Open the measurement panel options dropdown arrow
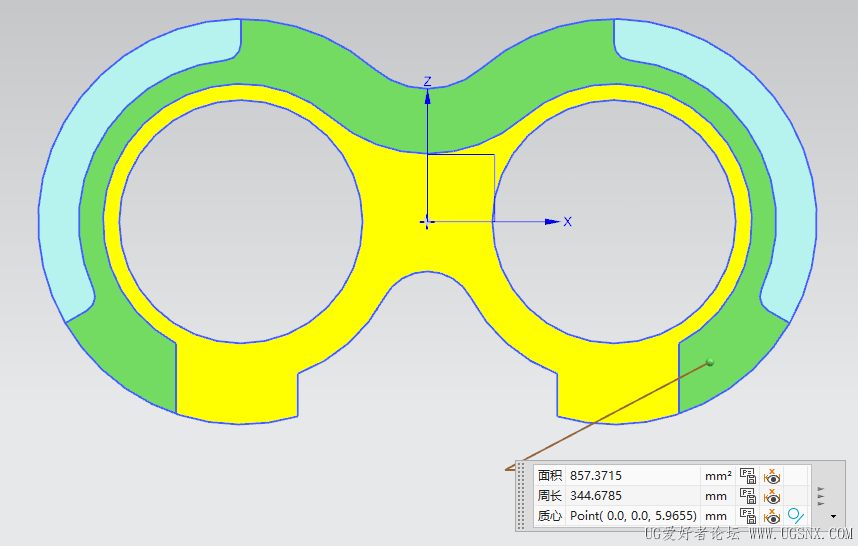The height and width of the screenshot is (546, 858). (x=833, y=516)
